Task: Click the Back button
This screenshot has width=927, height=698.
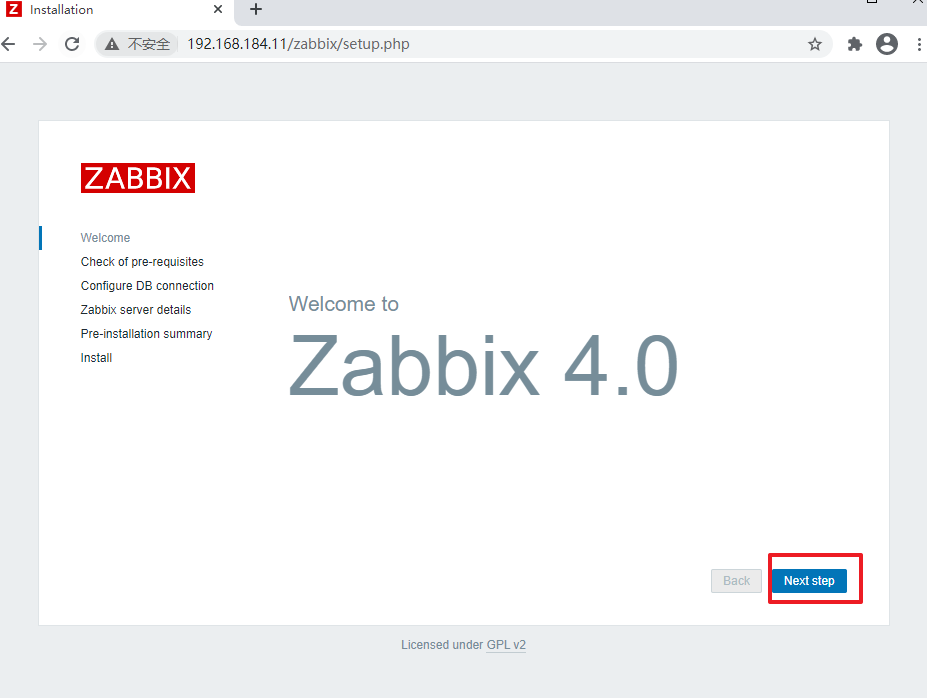Action: tap(736, 581)
